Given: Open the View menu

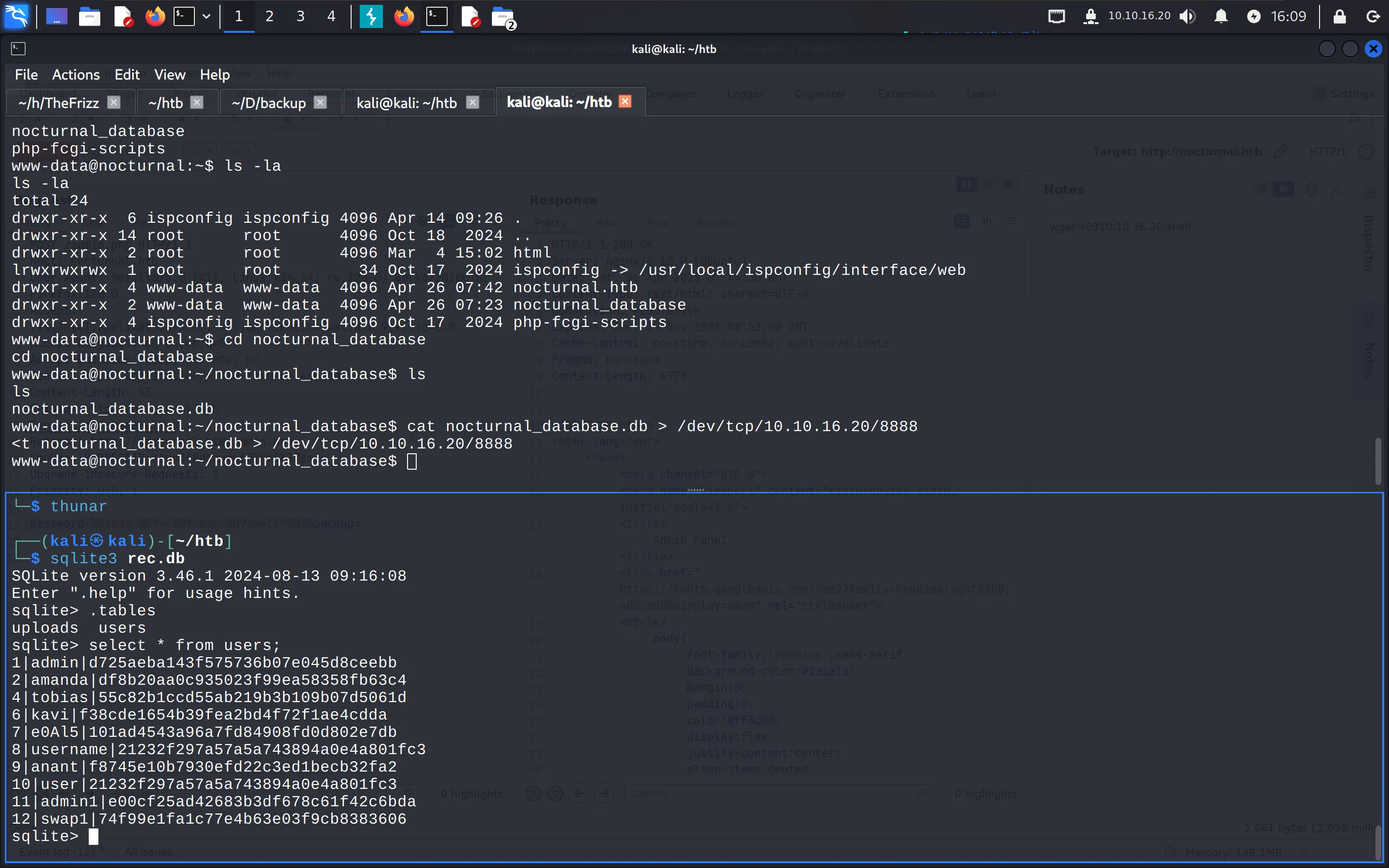Looking at the screenshot, I should pyautogui.click(x=169, y=75).
